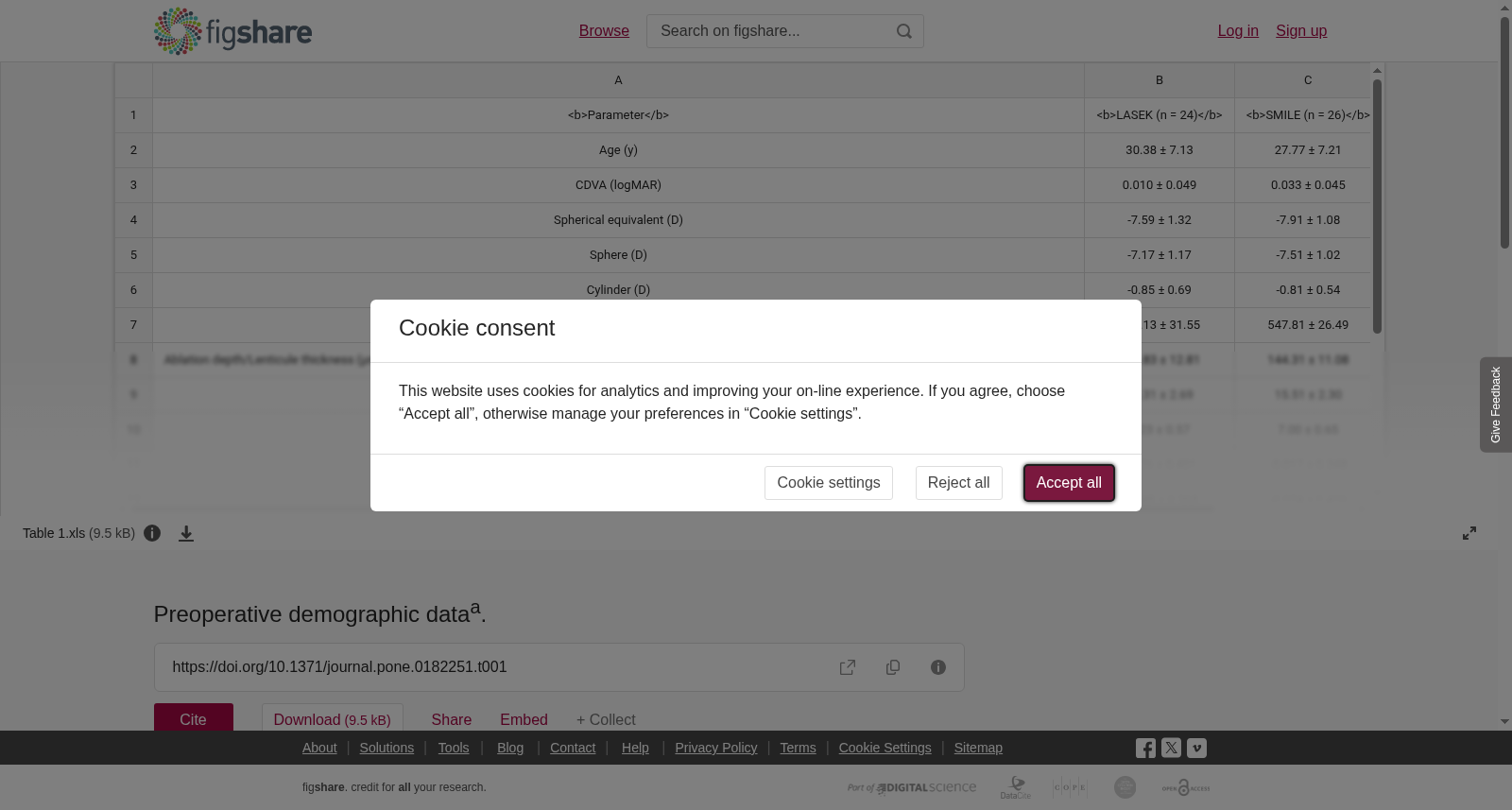1512x810 pixels.
Task: Open the Help footer link
Action: tap(635, 748)
